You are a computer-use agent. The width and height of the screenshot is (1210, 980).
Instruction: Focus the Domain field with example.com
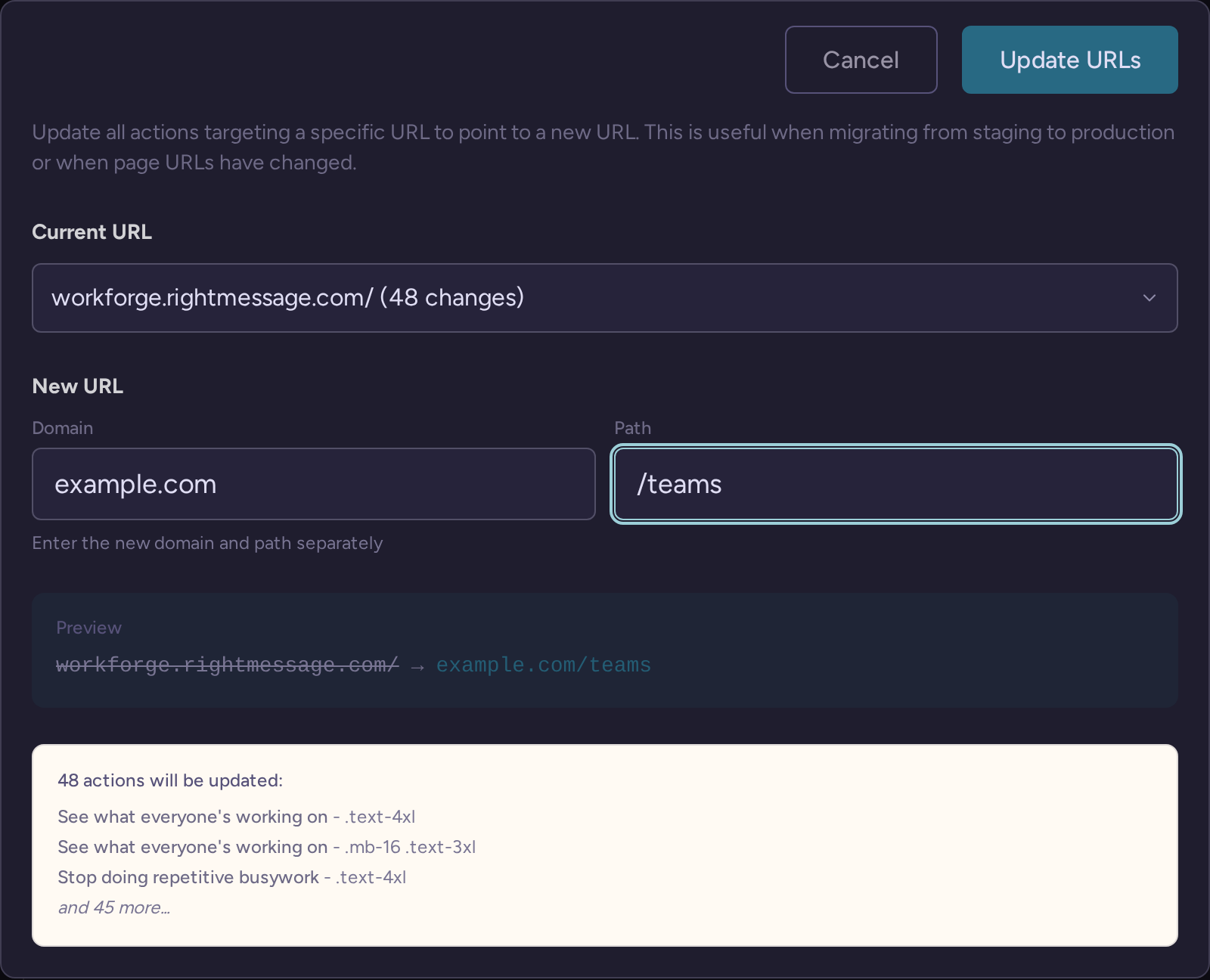[314, 484]
